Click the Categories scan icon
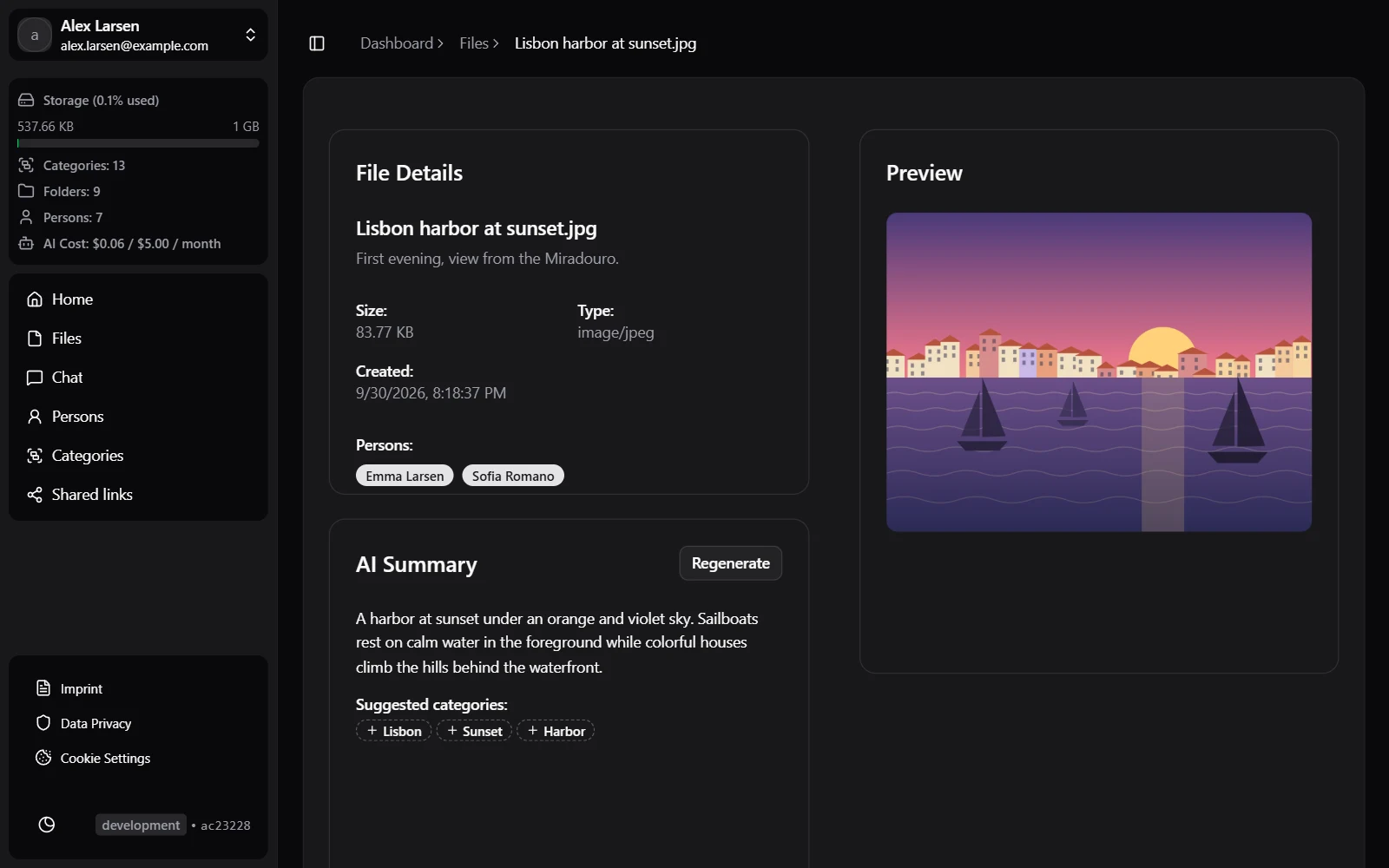Image resolution: width=1389 pixels, height=868 pixels. coord(35,456)
